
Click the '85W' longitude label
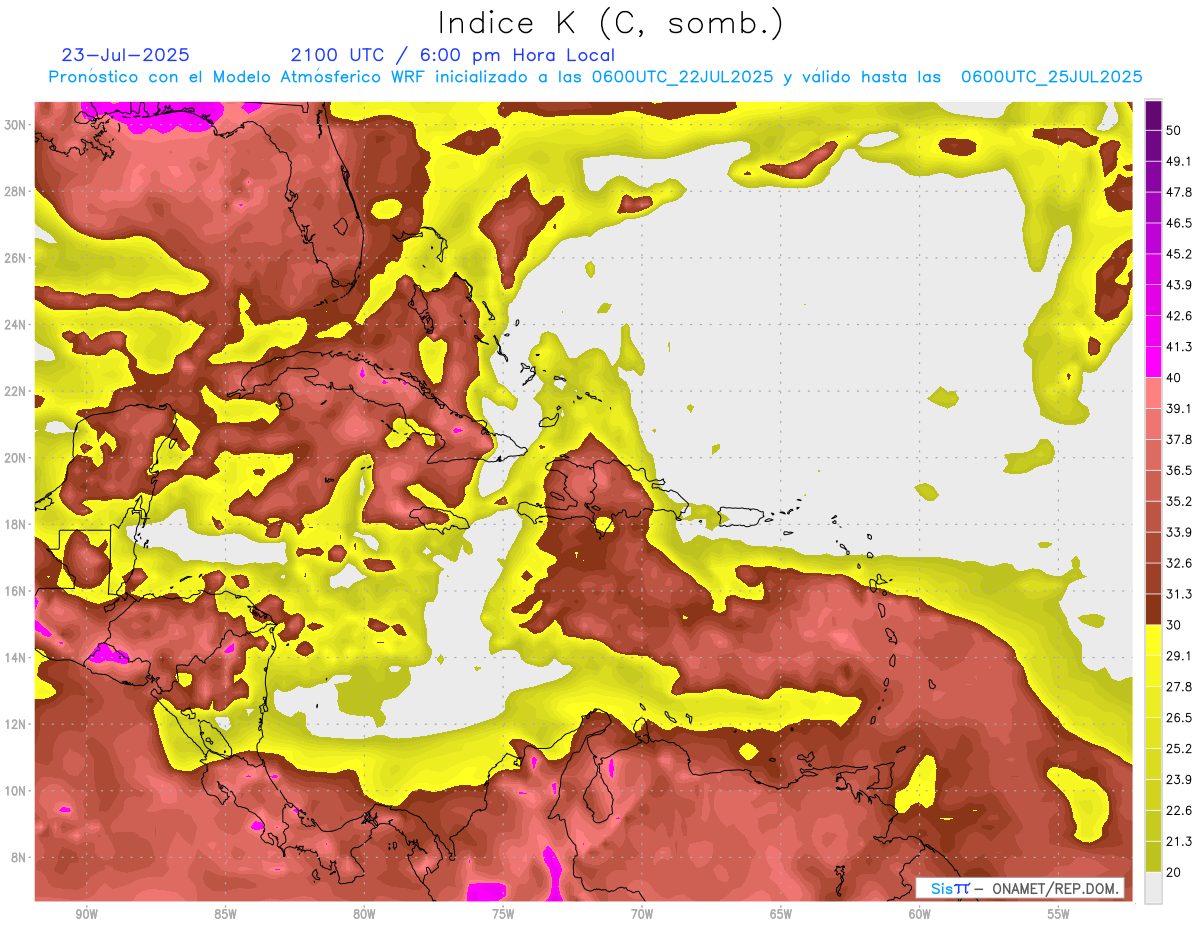(225, 914)
